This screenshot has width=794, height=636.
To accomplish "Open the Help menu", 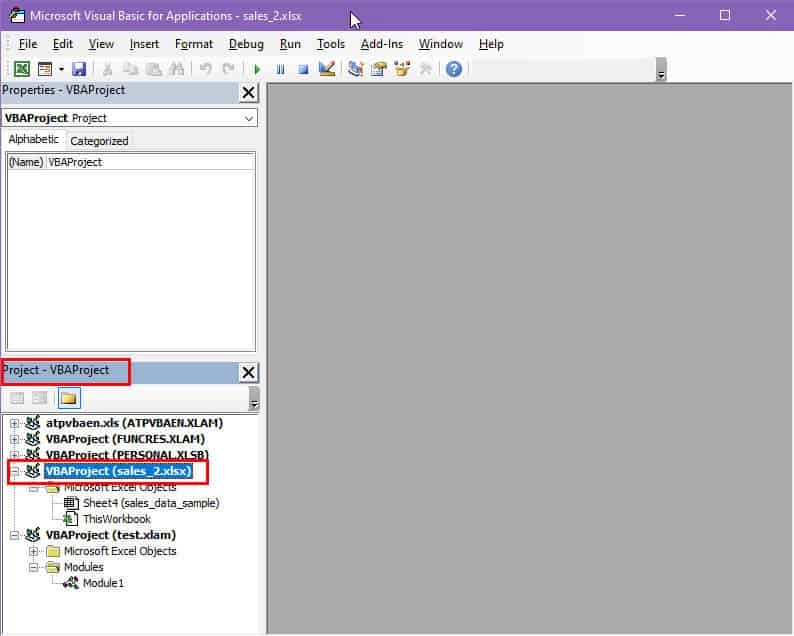I will [x=491, y=44].
